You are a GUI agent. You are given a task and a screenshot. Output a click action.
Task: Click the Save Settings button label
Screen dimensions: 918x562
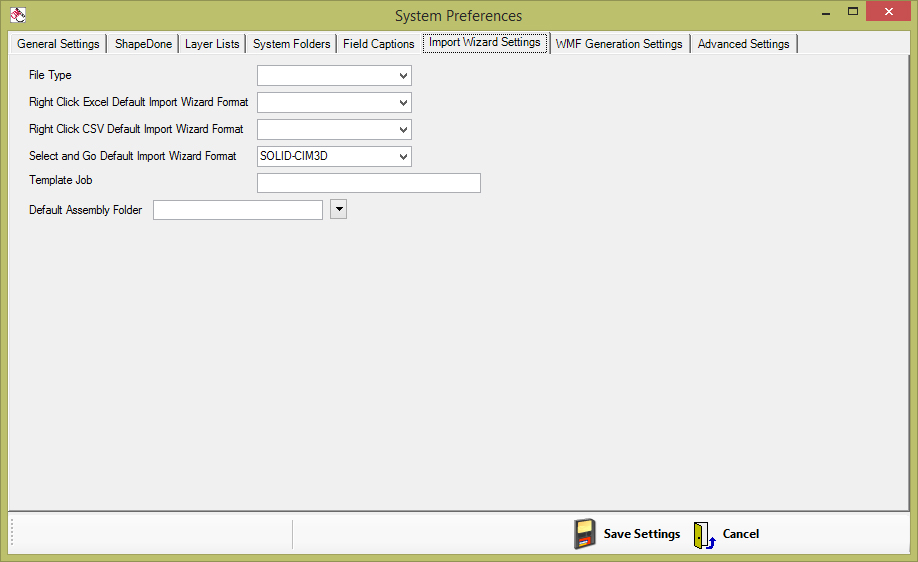(x=642, y=534)
